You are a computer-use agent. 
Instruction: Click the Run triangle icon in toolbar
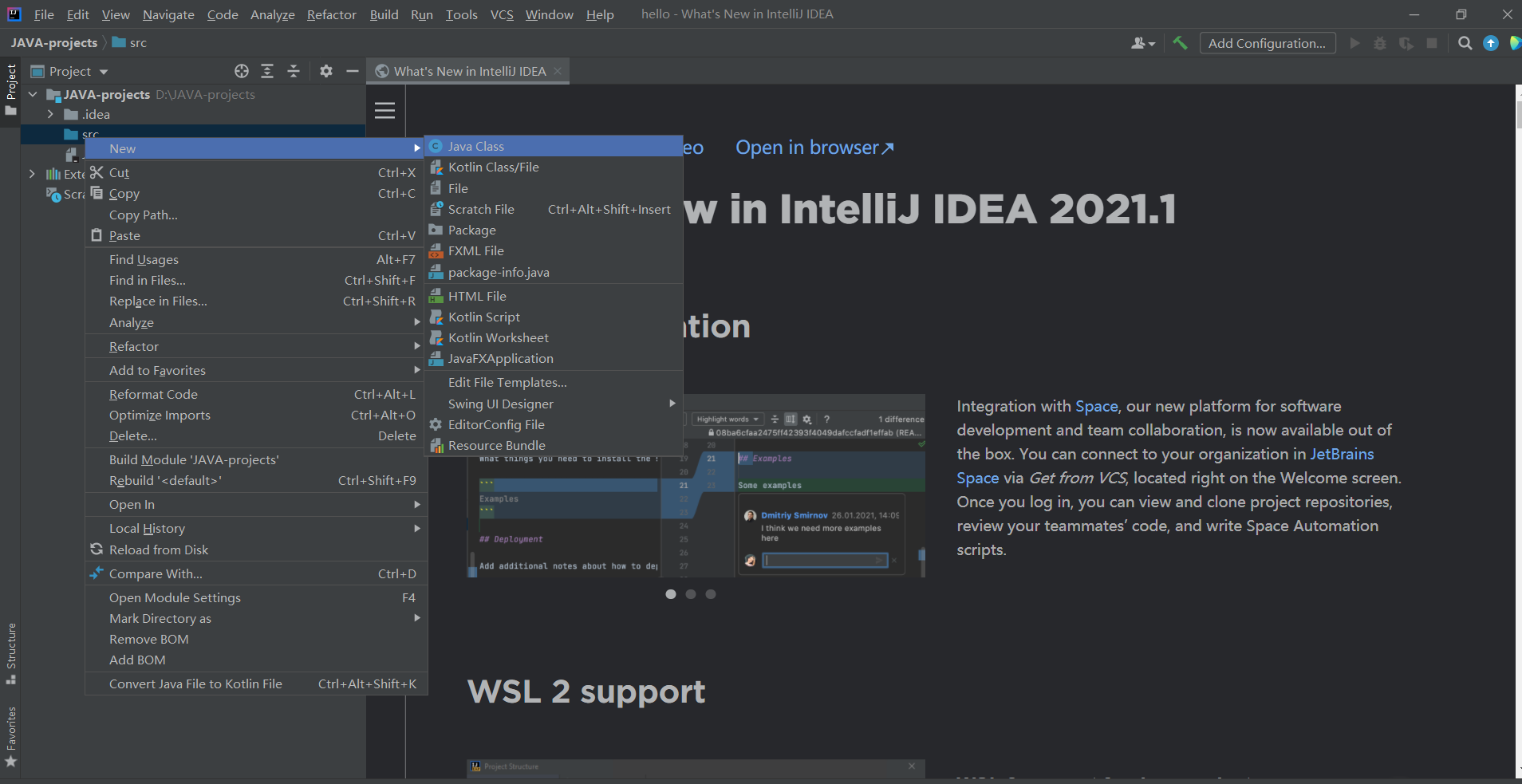coord(1354,43)
